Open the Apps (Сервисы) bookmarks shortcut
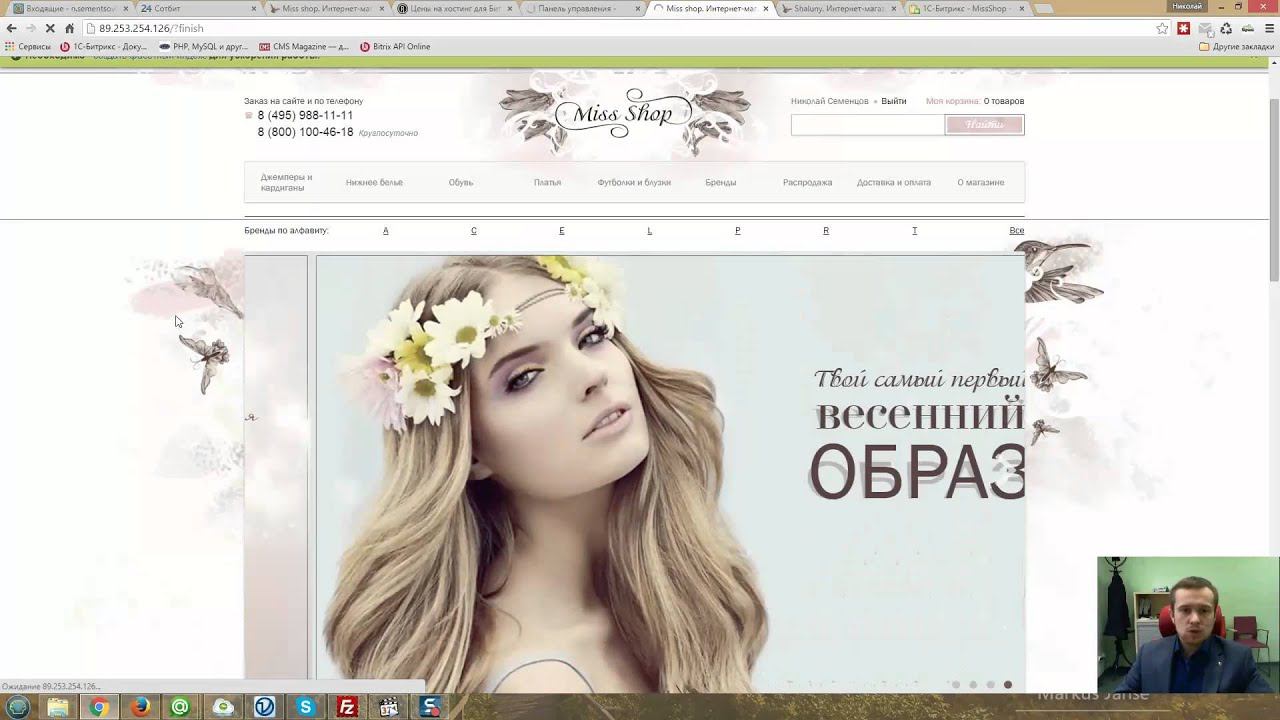Screen dimensions: 1280x720 (29, 47)
